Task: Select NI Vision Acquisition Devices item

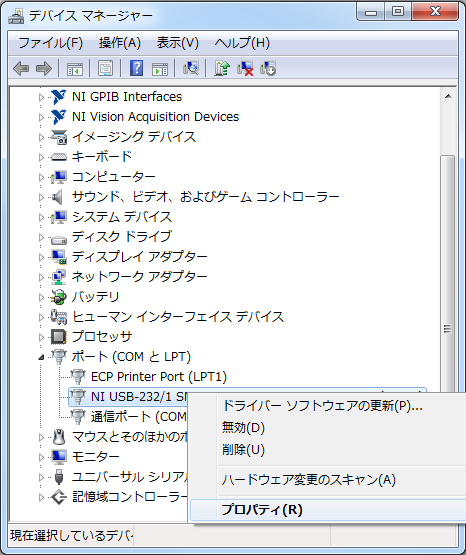Action: [155, 117]
